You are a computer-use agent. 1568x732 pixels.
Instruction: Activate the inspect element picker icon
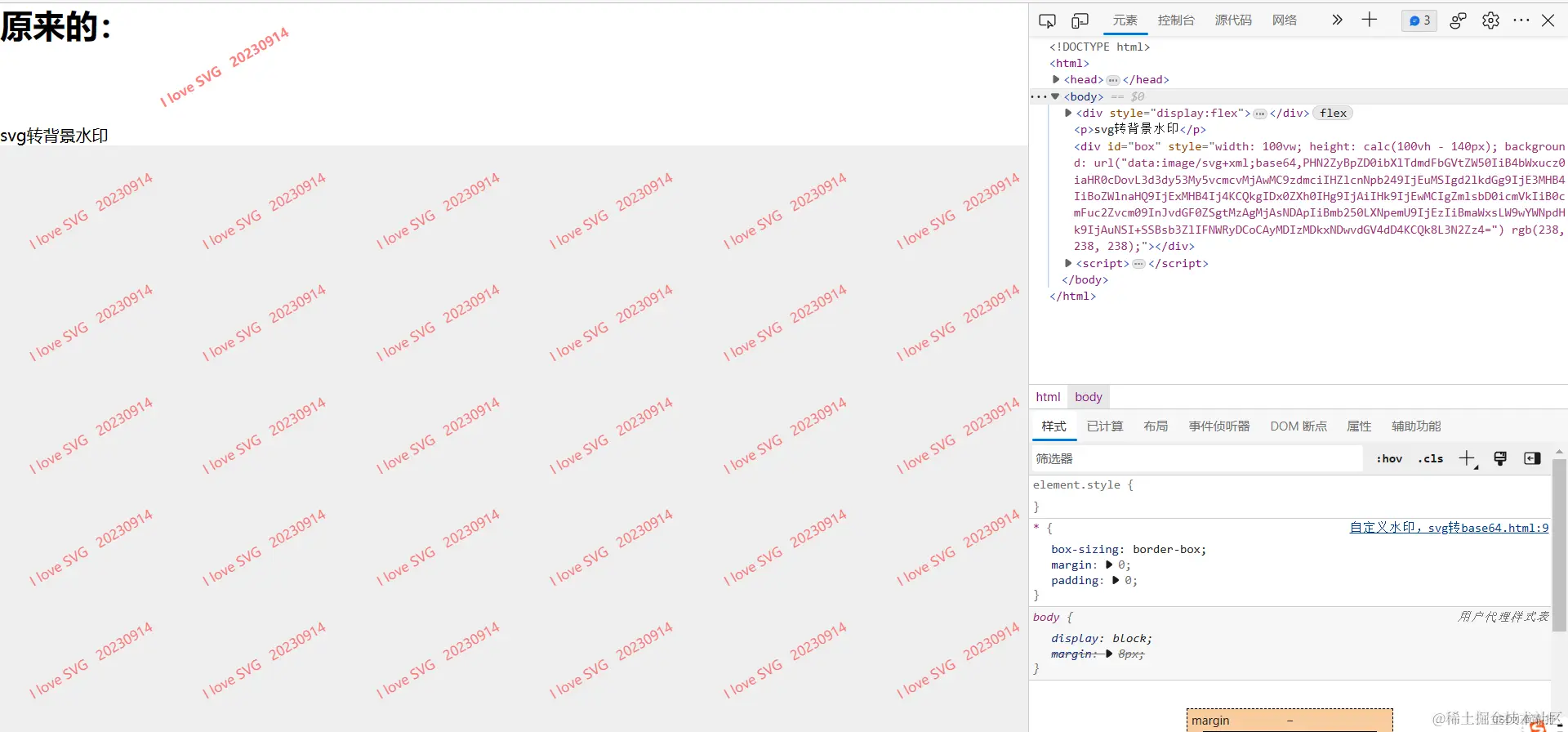coord(1047,20)
